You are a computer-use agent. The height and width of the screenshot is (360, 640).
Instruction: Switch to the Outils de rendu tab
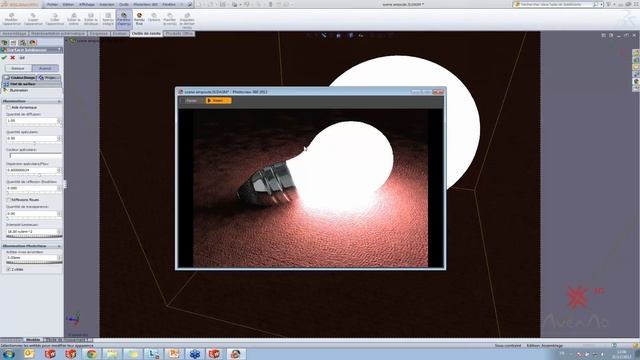click(x=146, y=33)
